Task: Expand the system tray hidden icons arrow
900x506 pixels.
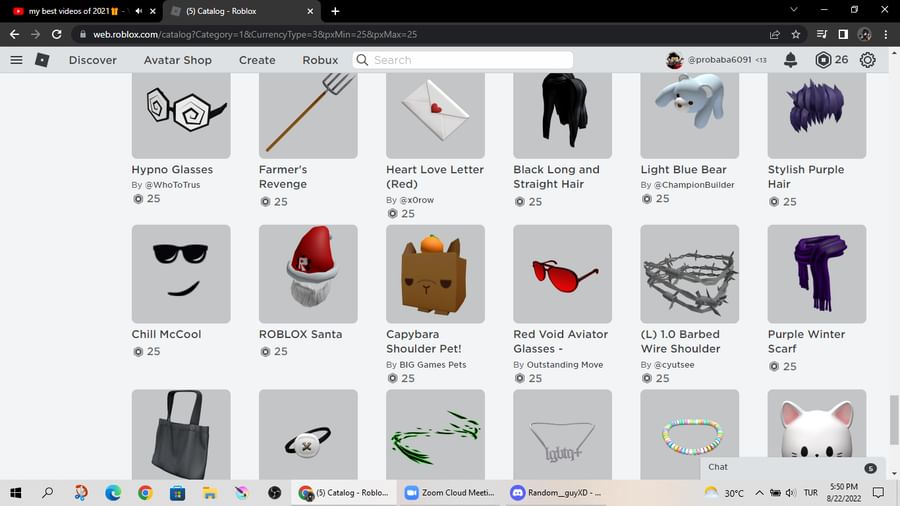Action: coord(759,492)
